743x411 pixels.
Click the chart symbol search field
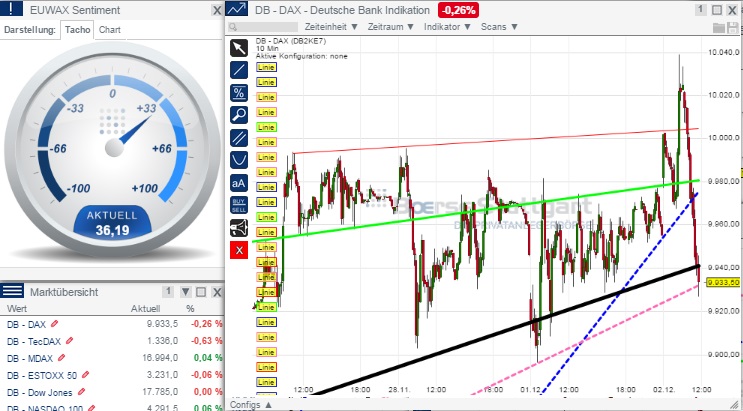coord(263,27)
